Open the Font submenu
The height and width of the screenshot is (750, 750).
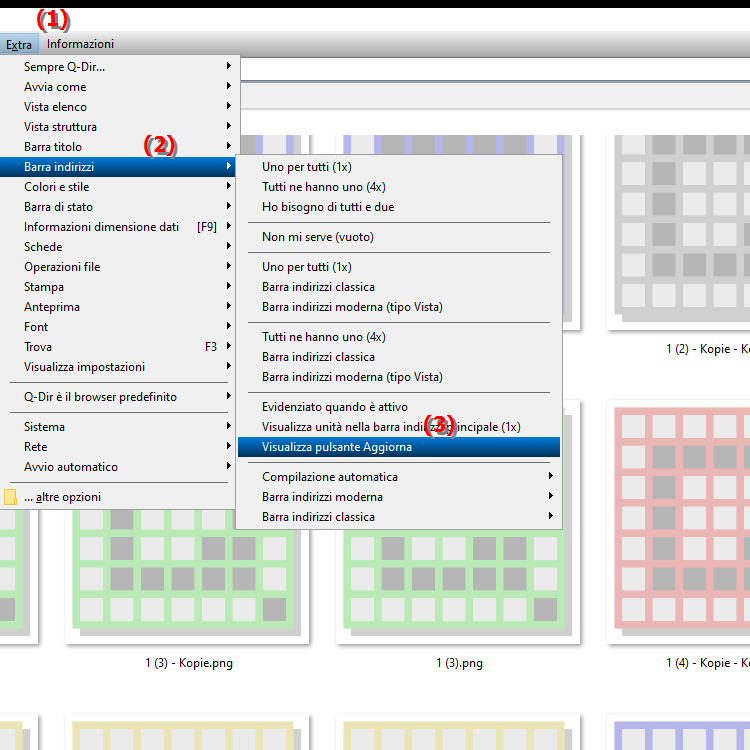[117, 327]
